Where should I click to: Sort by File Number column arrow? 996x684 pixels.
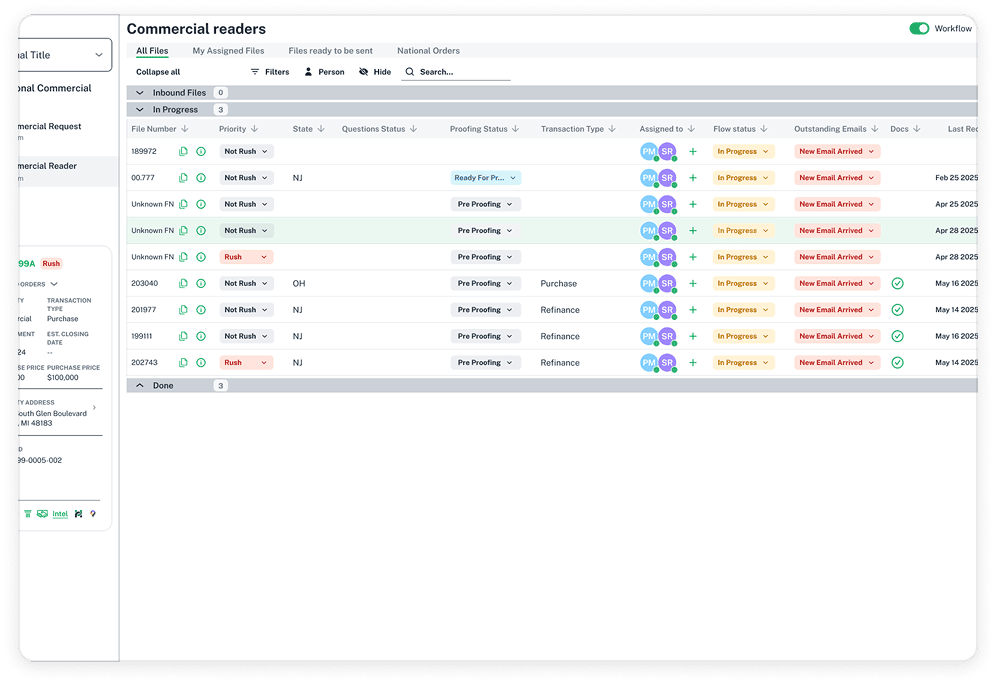tap(185, 129)
